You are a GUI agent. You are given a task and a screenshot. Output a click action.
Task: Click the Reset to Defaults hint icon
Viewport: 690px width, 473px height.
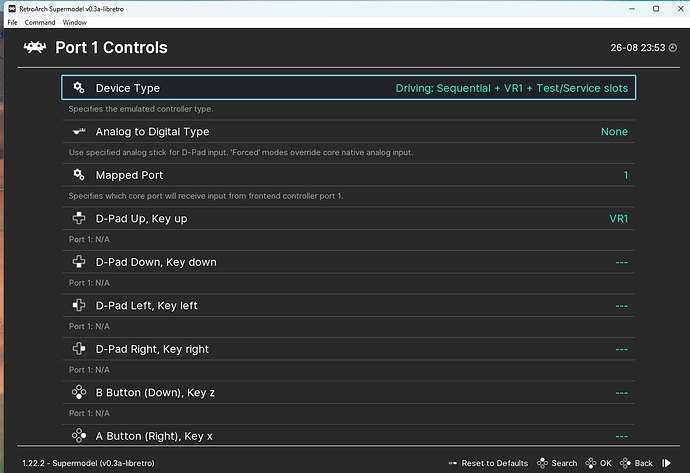point(452,463)
